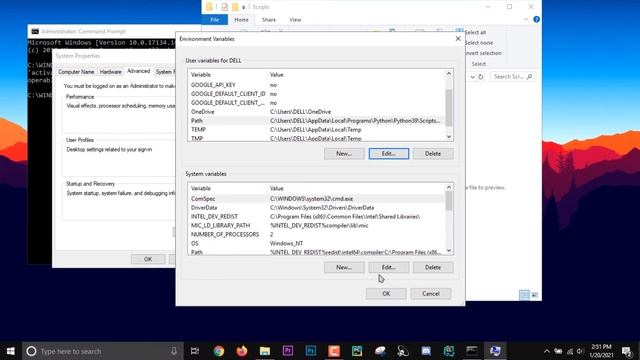Open Discord from the taskbar
Viewport: 640px width, 360px height.
426,351
